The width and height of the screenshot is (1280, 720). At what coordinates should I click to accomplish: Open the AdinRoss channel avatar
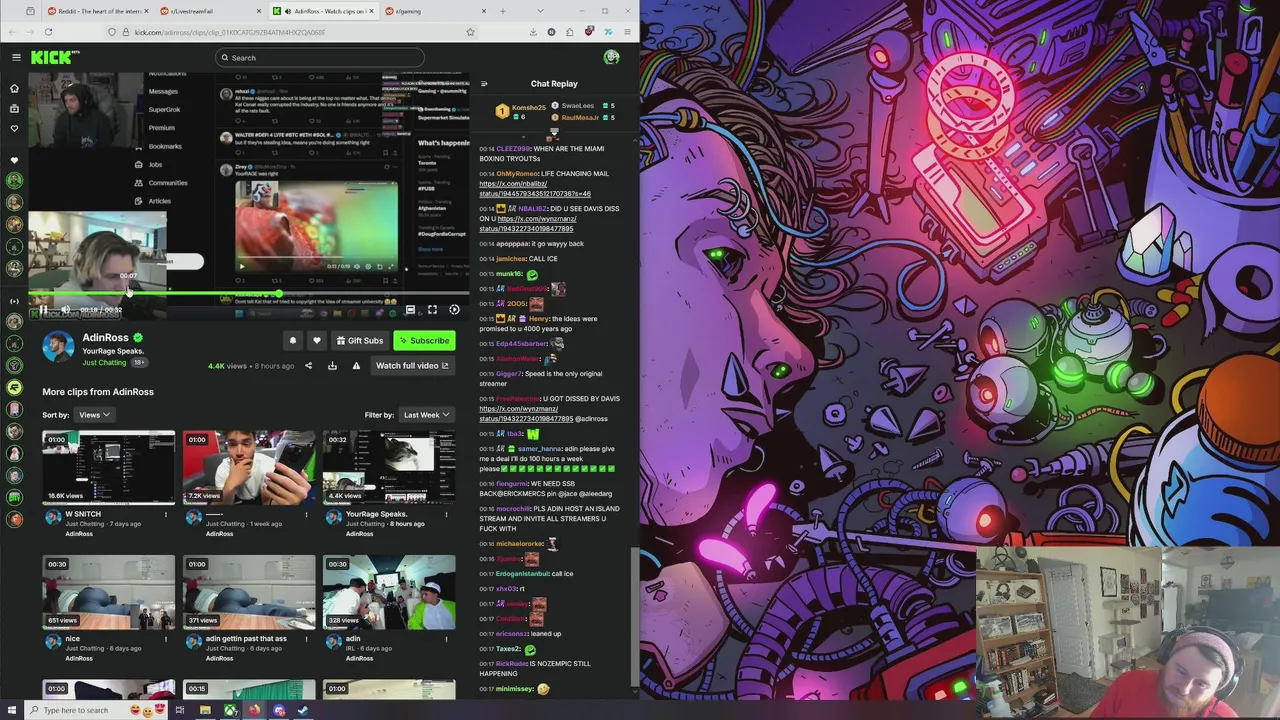(58, 347)
